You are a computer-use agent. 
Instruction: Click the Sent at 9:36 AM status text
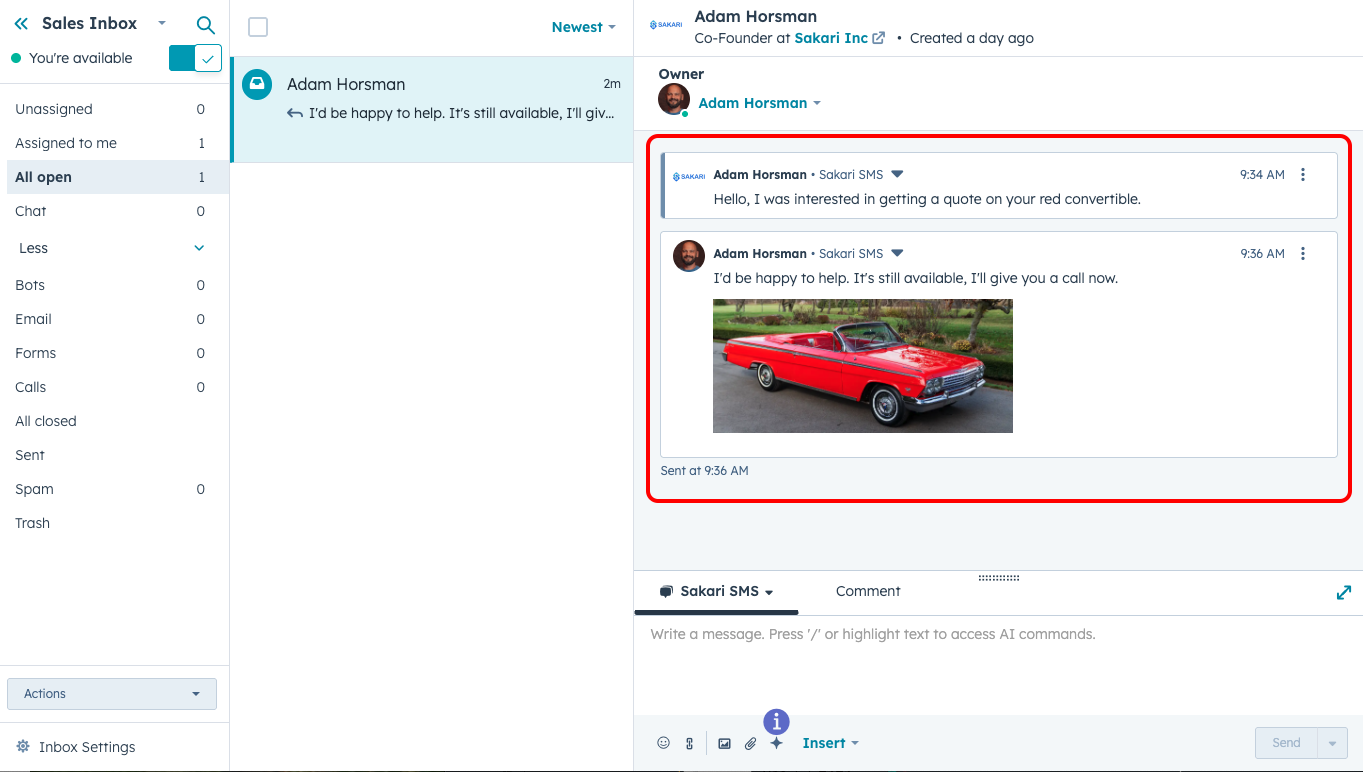704,470
